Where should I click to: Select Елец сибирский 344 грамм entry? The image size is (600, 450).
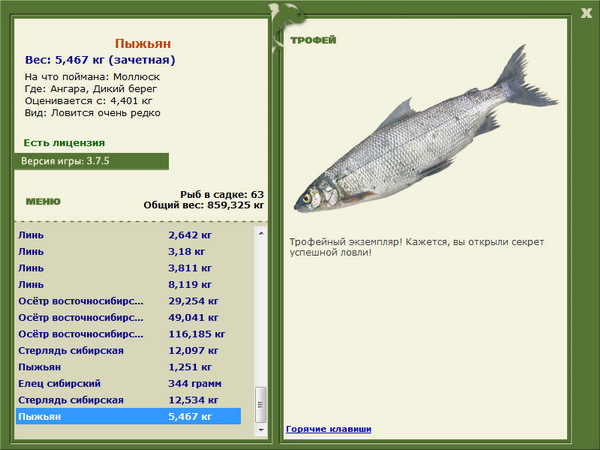(129, 383)
